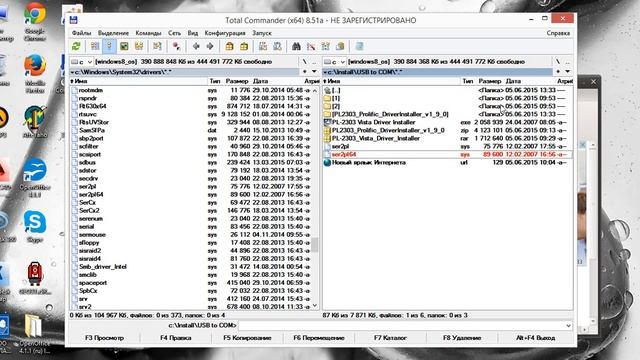Open OpenOffice desktop shortcut
The image size is (640, 360).
pos(35,178)
